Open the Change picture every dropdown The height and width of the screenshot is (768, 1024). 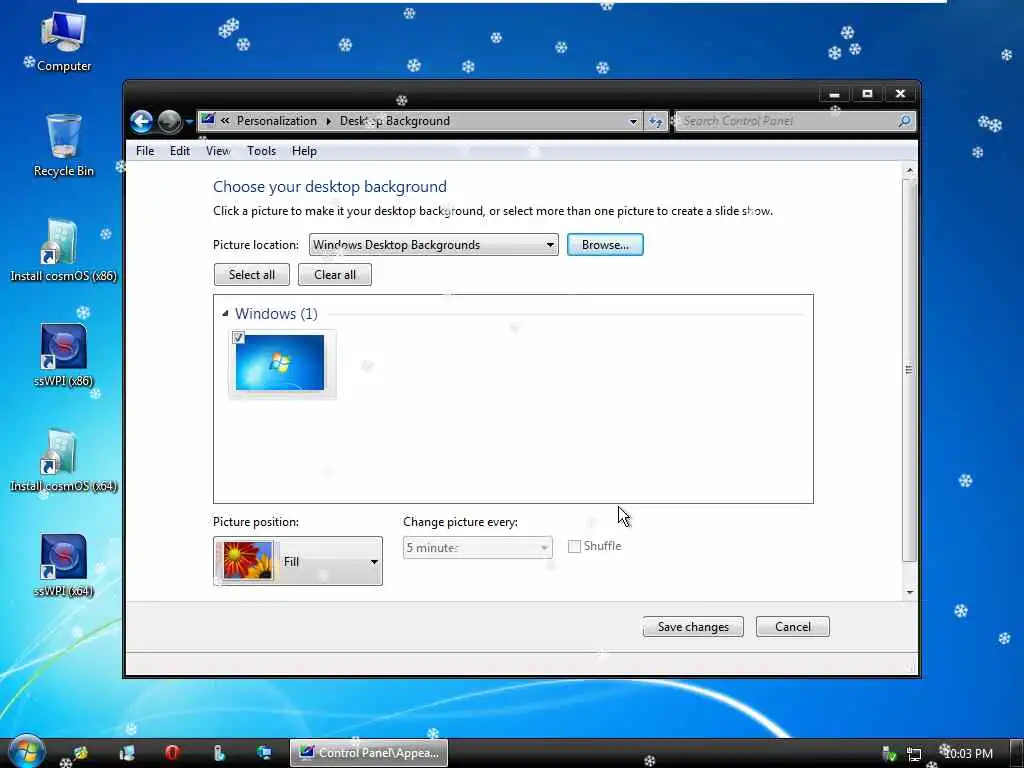(477, 547)
